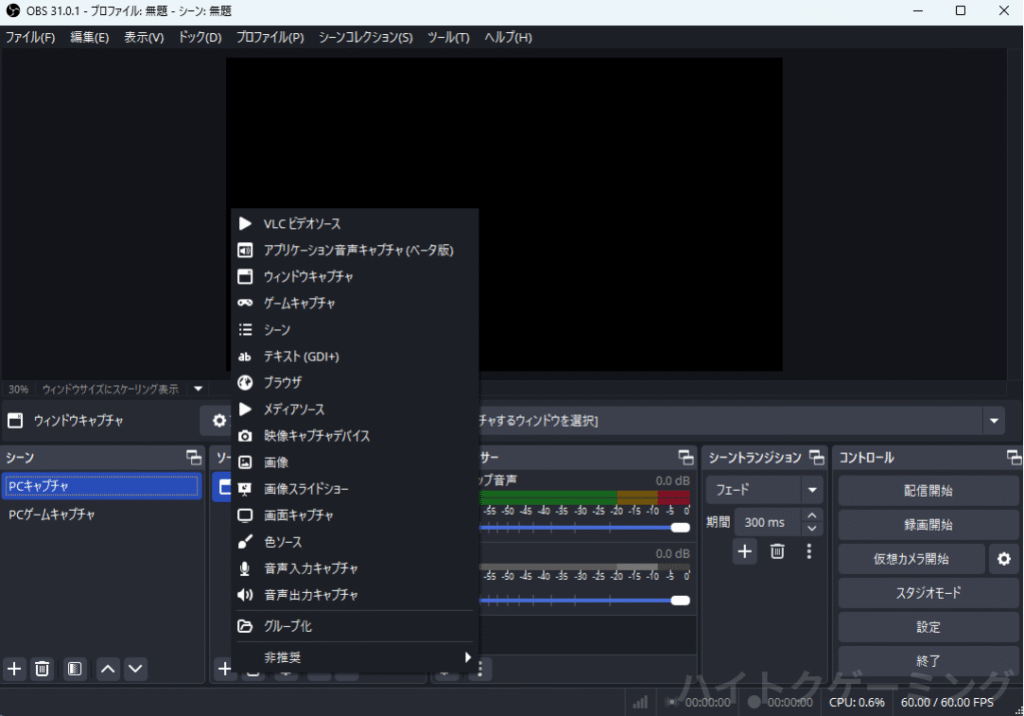This screenshot has height=716, width=1024.
Task: Click the CPU: 0.6% status text
Action: click(x=857, y=702)
